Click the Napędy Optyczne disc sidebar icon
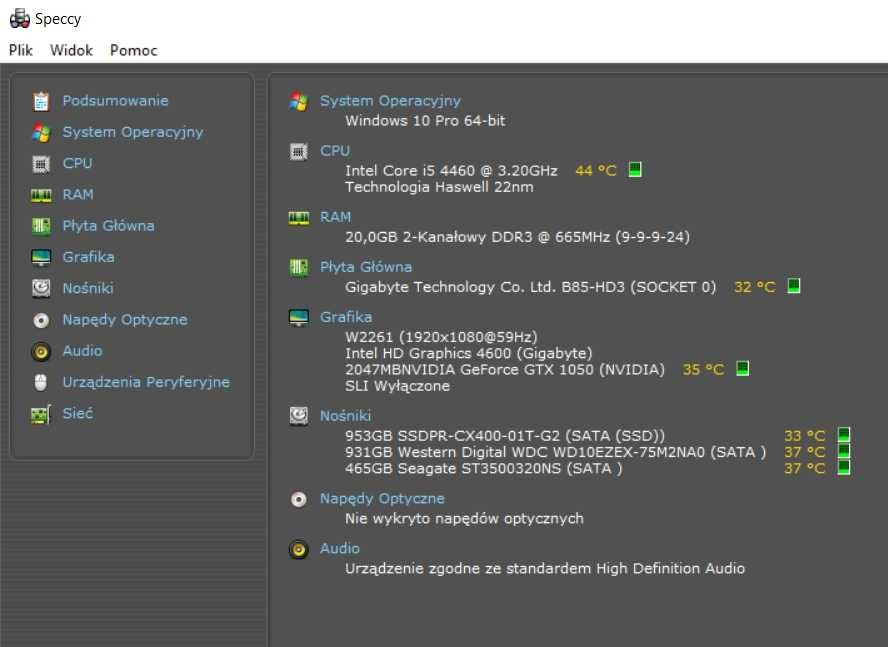The image size is (888, 647). 41,320
